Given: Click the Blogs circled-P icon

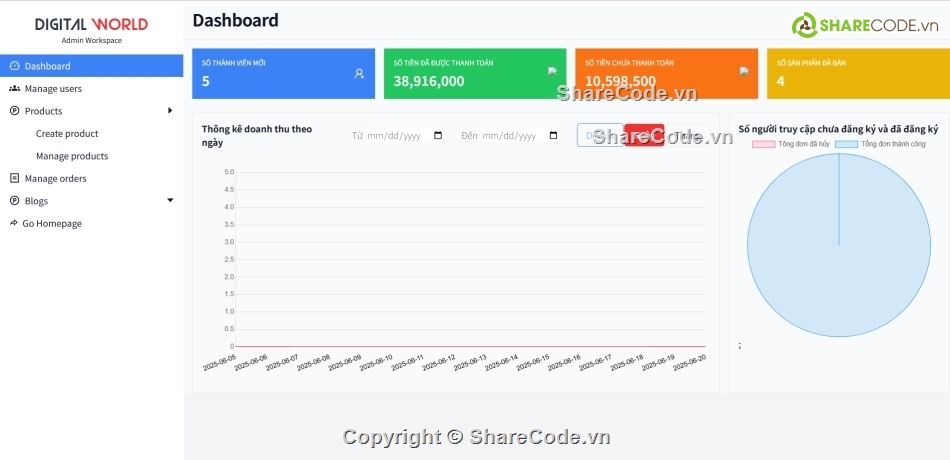Looking at the screenshot, I should coord(15,201).
